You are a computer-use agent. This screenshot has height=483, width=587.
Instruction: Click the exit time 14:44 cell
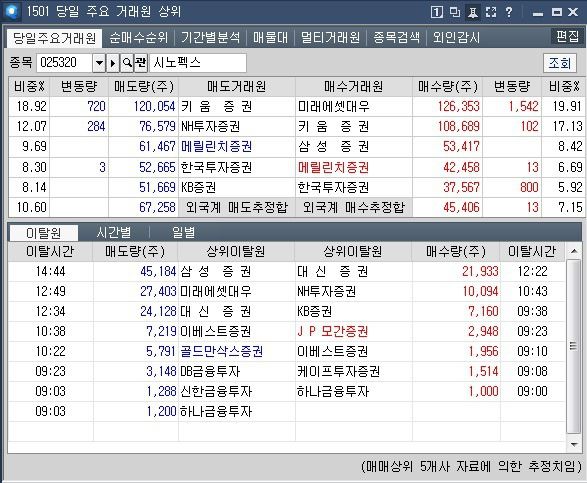tap(51, 271)
